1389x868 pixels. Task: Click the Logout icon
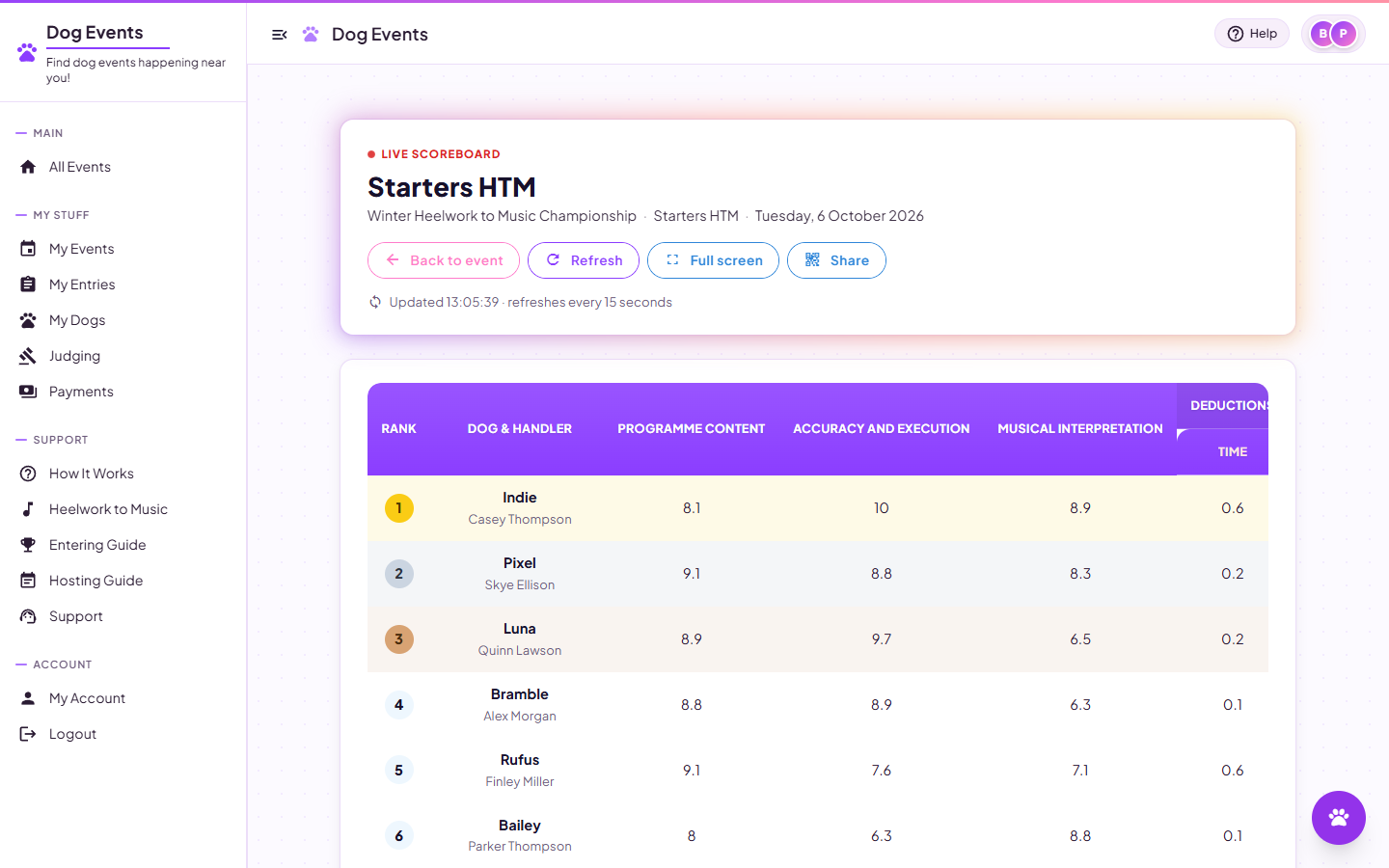pos(28,734)
